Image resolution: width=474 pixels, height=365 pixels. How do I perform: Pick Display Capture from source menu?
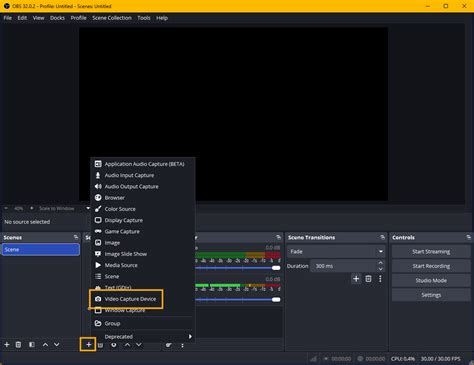tap(143, 220)
